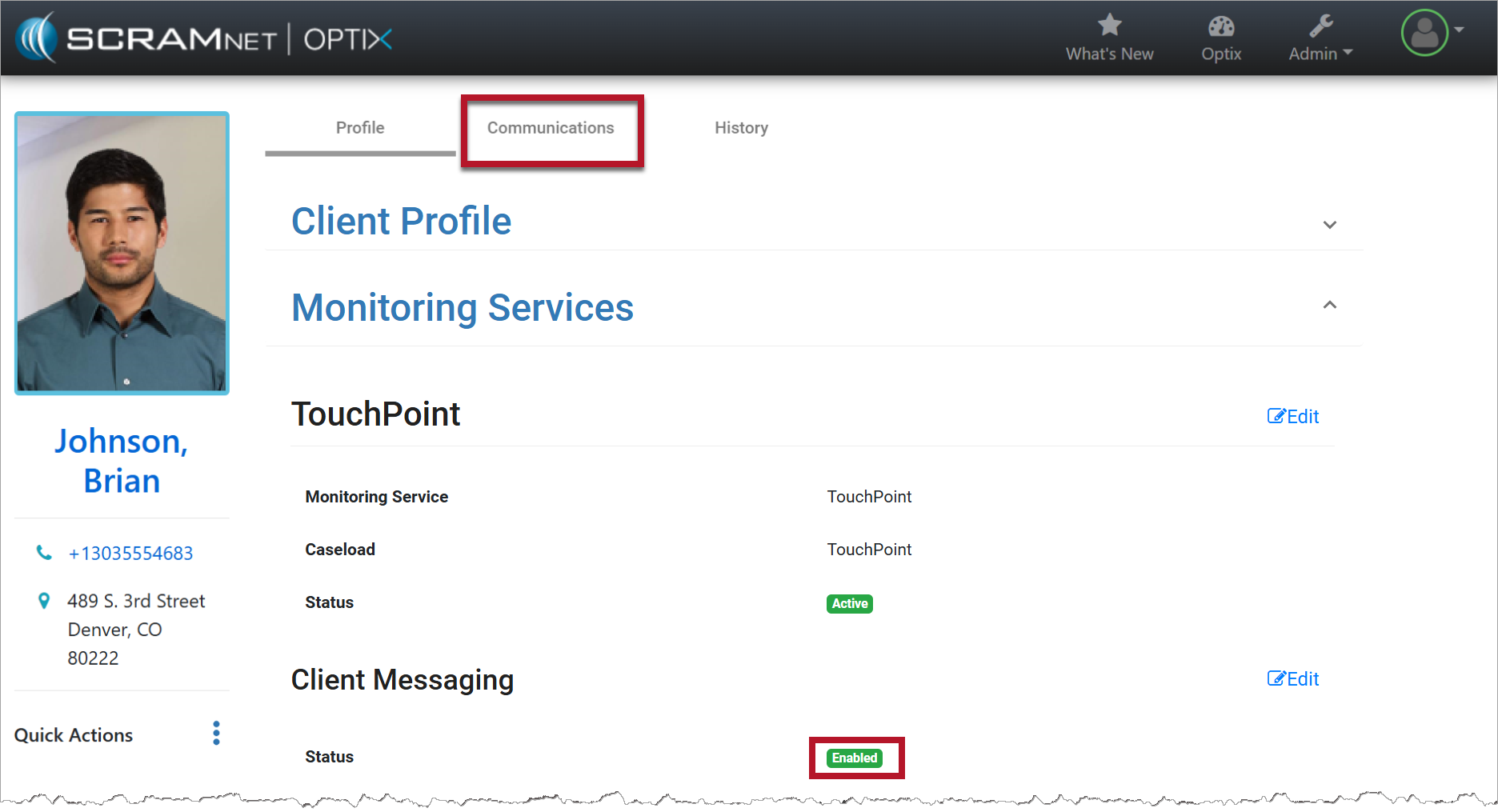Click the Enabled status badge
The width and height of the screenshot is (1498, 812).
[854, 758]
